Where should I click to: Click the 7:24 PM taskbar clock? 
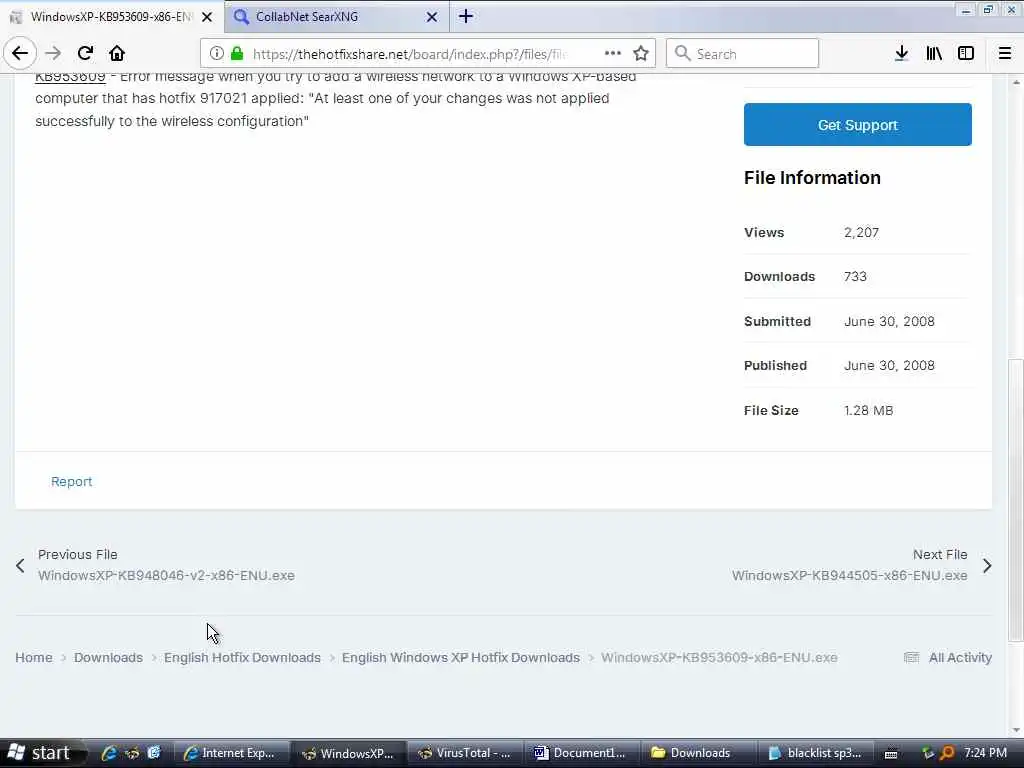pyautogui.click(x=985, y=753)
